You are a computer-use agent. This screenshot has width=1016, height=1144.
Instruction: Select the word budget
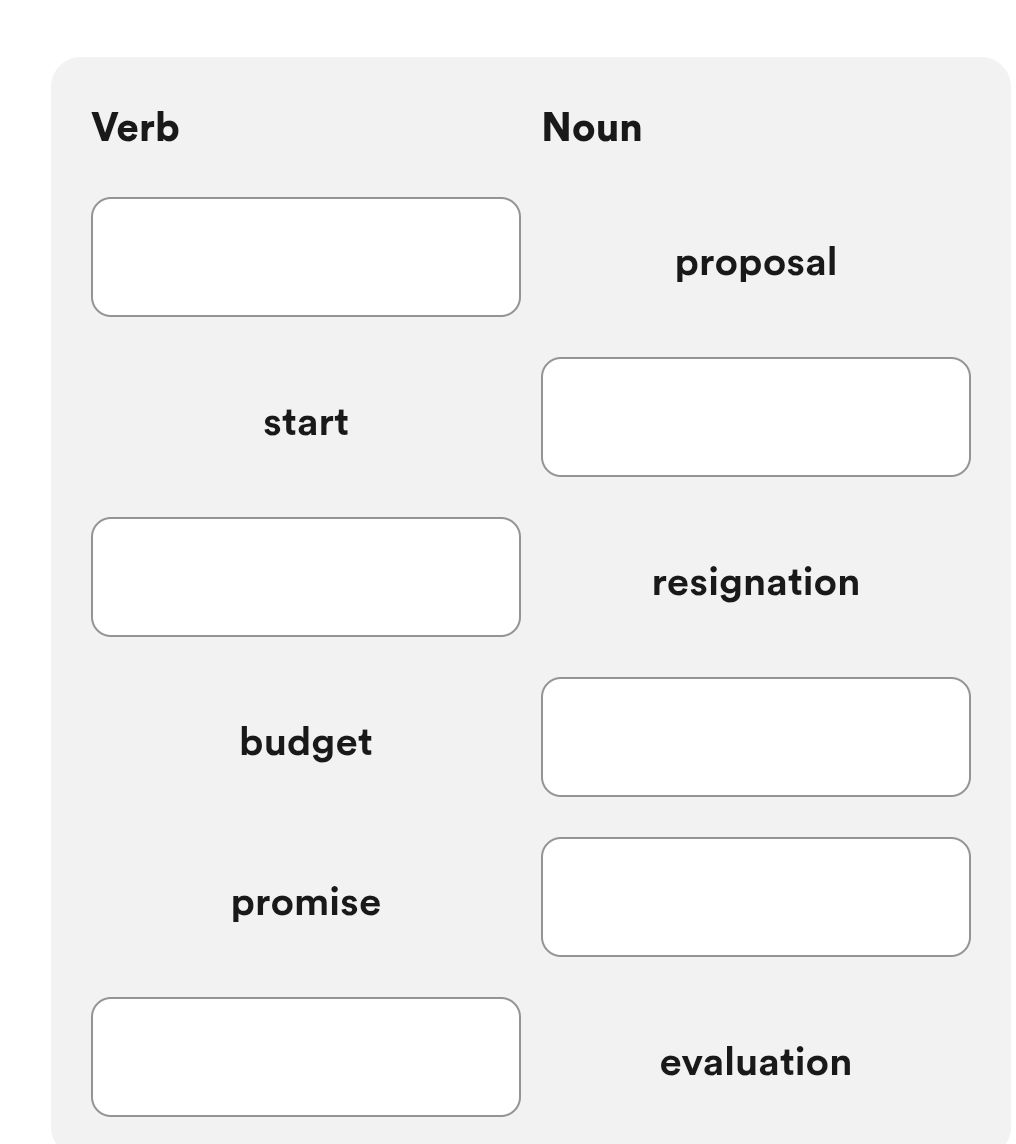pos(305,742)
